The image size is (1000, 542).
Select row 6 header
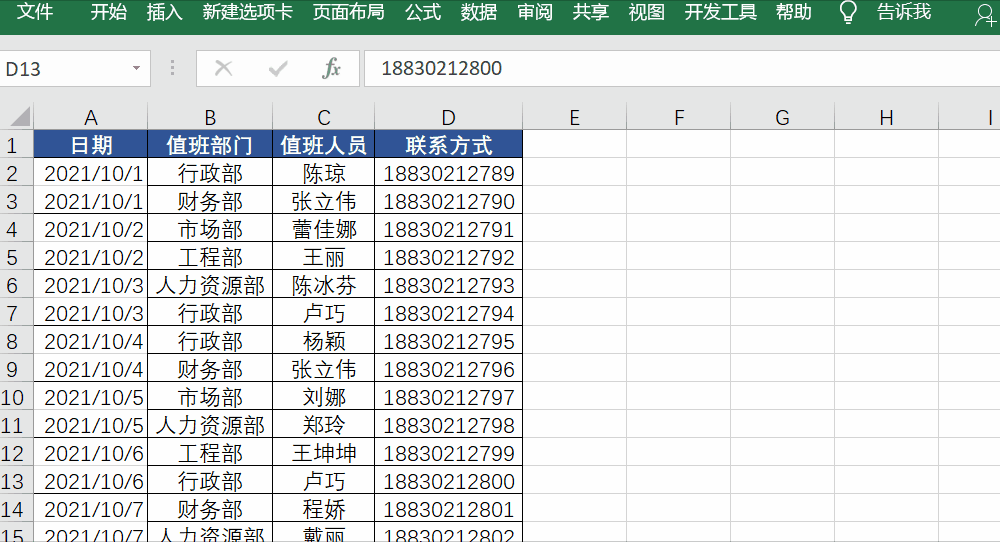point(17,285)
